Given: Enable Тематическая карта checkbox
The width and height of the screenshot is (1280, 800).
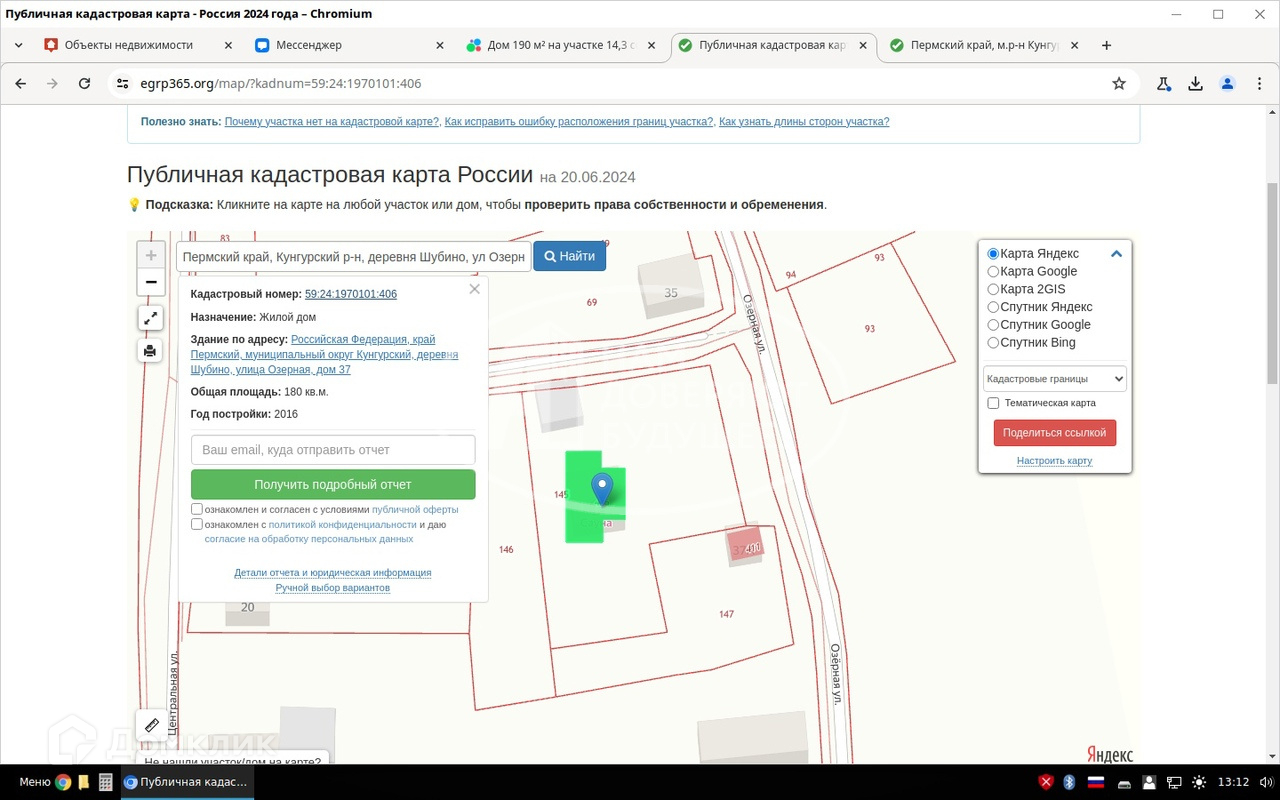Looking at the screenshot, I should 993,403.
